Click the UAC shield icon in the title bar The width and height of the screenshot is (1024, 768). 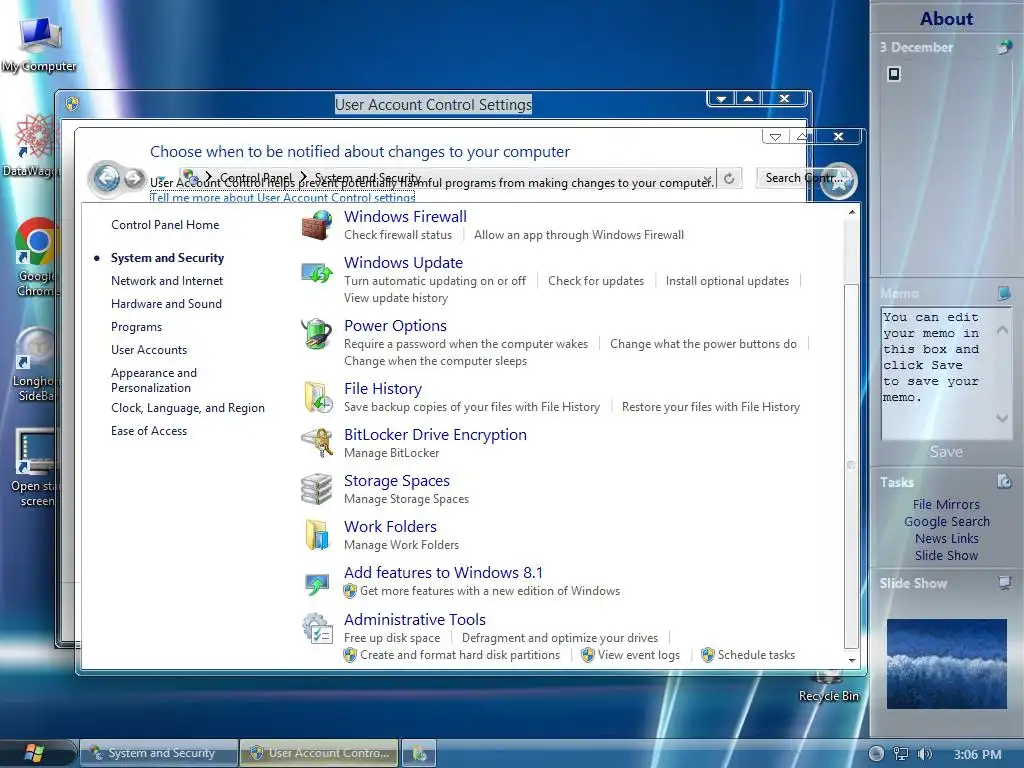point(72,104)
